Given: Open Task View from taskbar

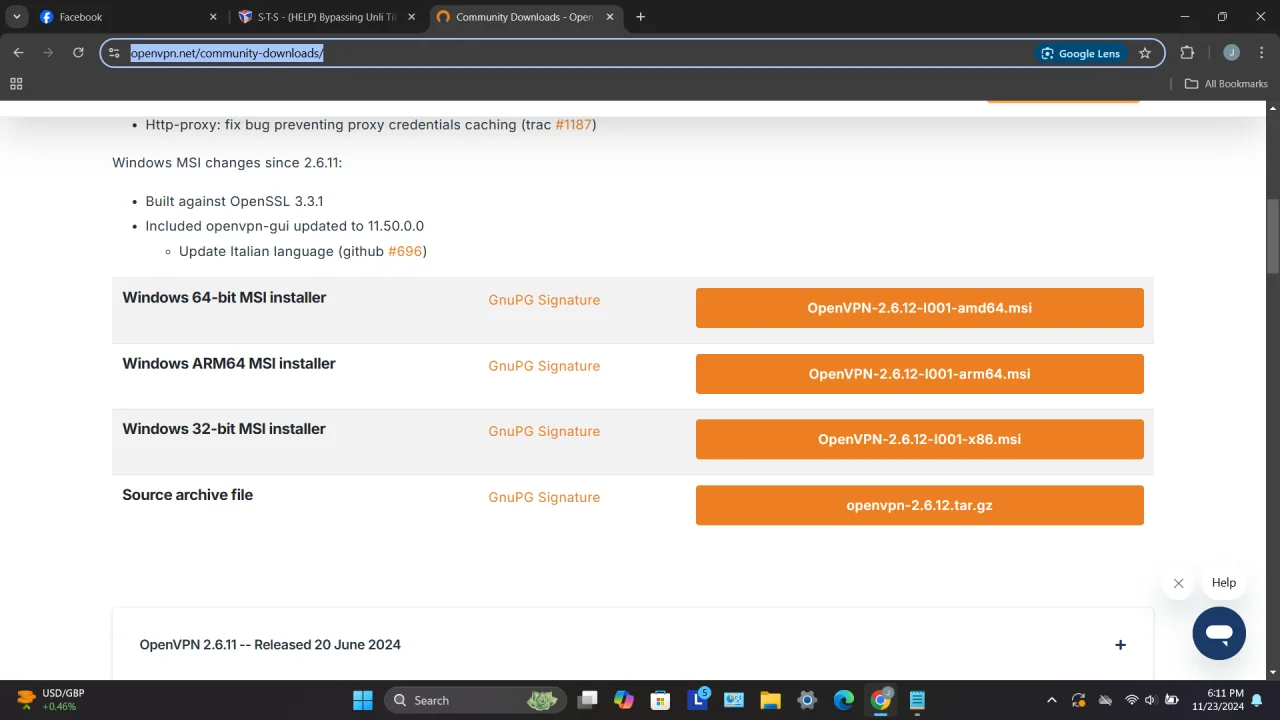Looking at the screenshot, I should [x=588, y=700].
